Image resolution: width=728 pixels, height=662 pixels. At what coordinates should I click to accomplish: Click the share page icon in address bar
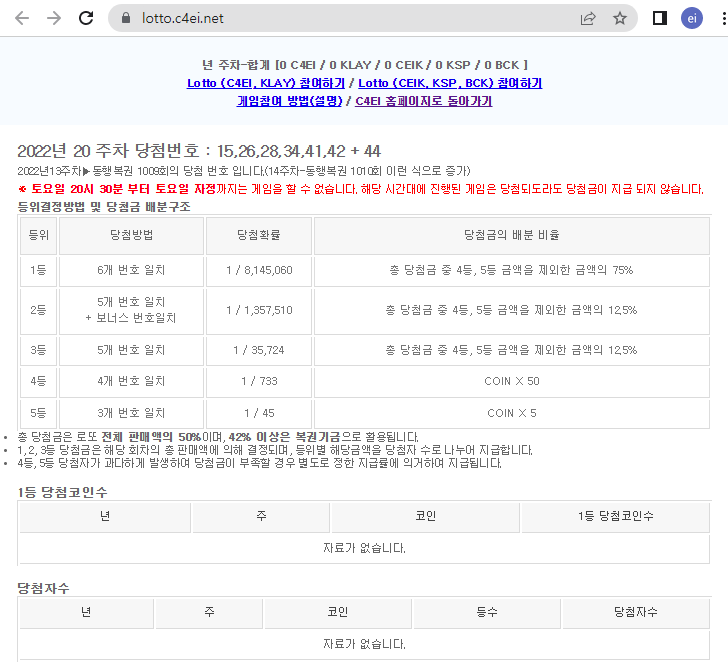(x=588, y=18)
